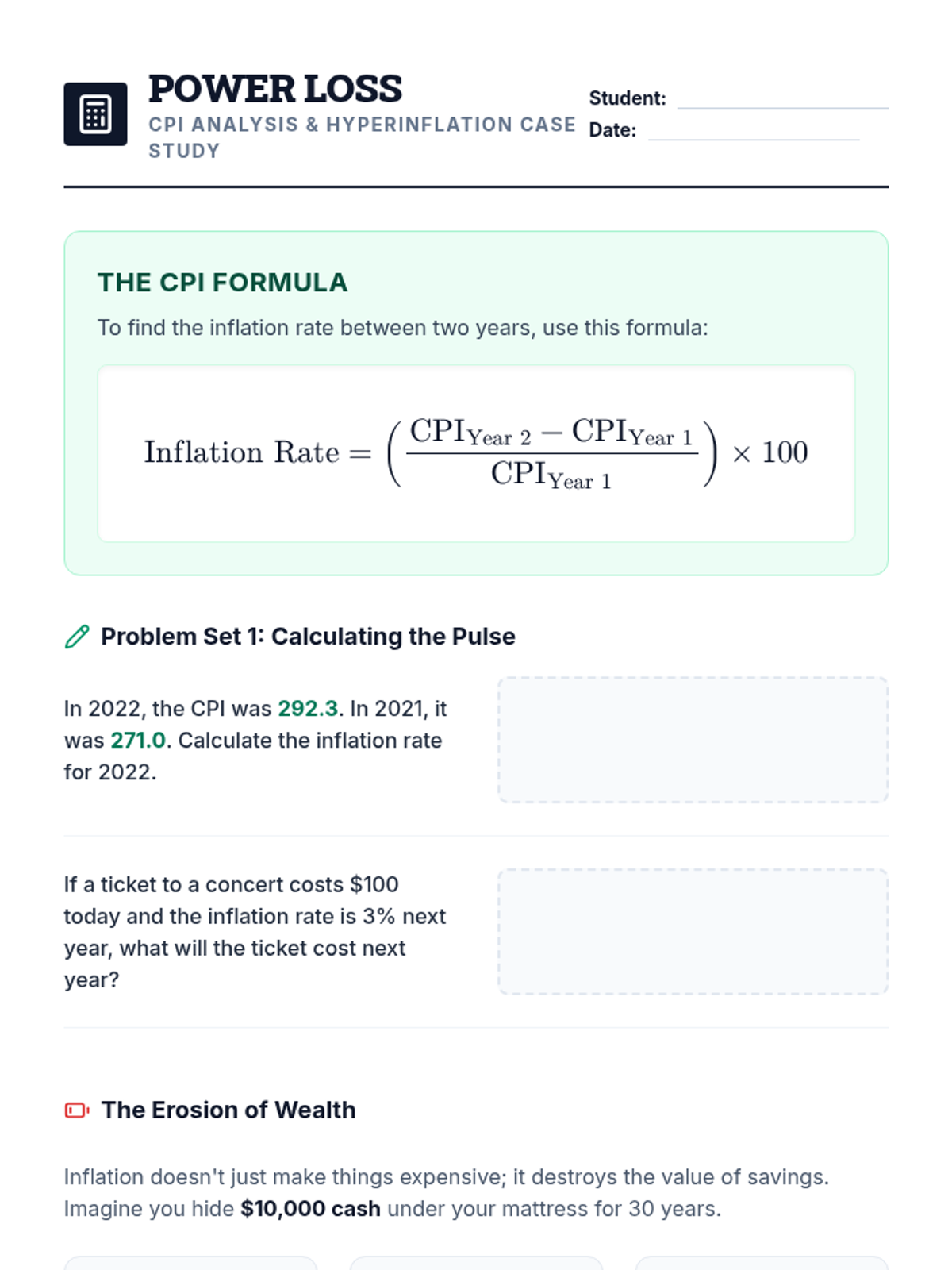Image resolution: width=952 pixels, height=1270 pixels.
Task: Click the Student name line
Action: [782, 100]
